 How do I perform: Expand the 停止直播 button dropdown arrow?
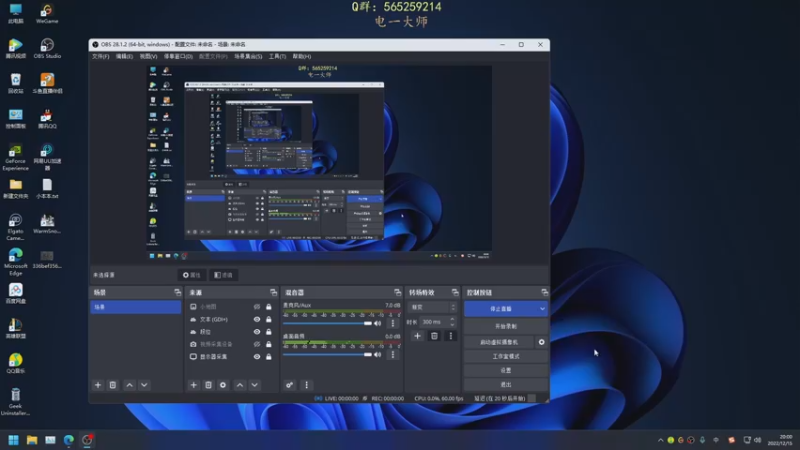[x=542, y=309]
